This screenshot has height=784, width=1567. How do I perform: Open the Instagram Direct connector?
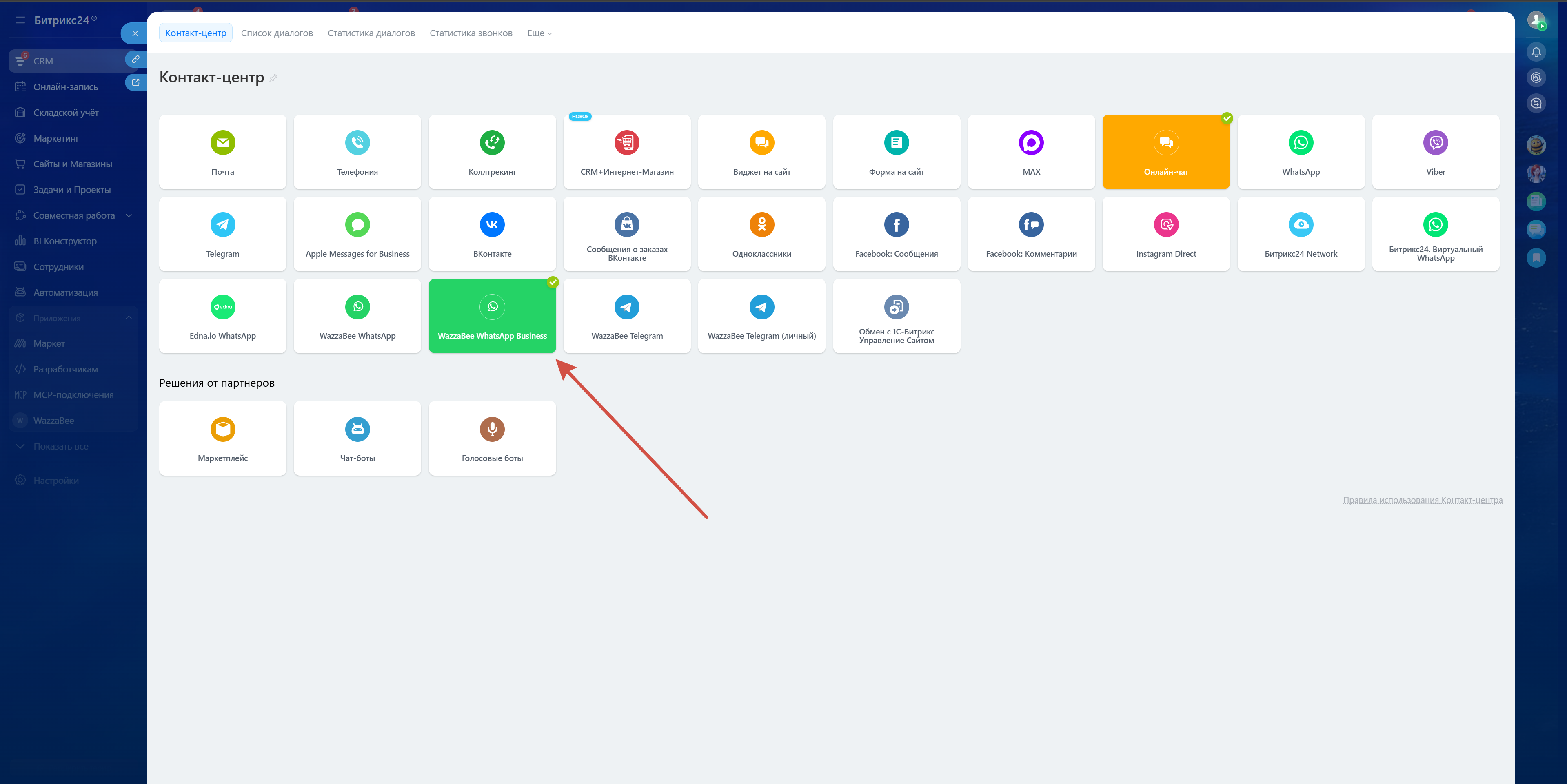point(1165,234)
